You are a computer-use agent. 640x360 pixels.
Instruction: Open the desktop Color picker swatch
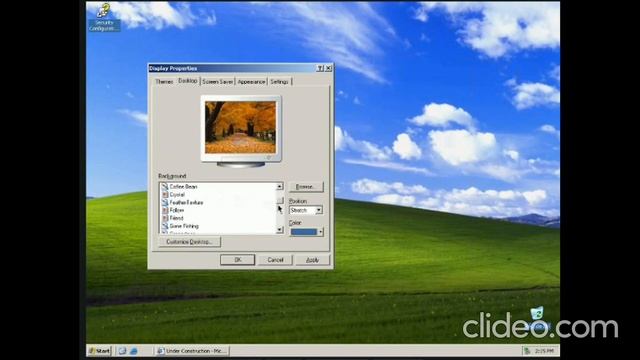click(x=303, y=232)
